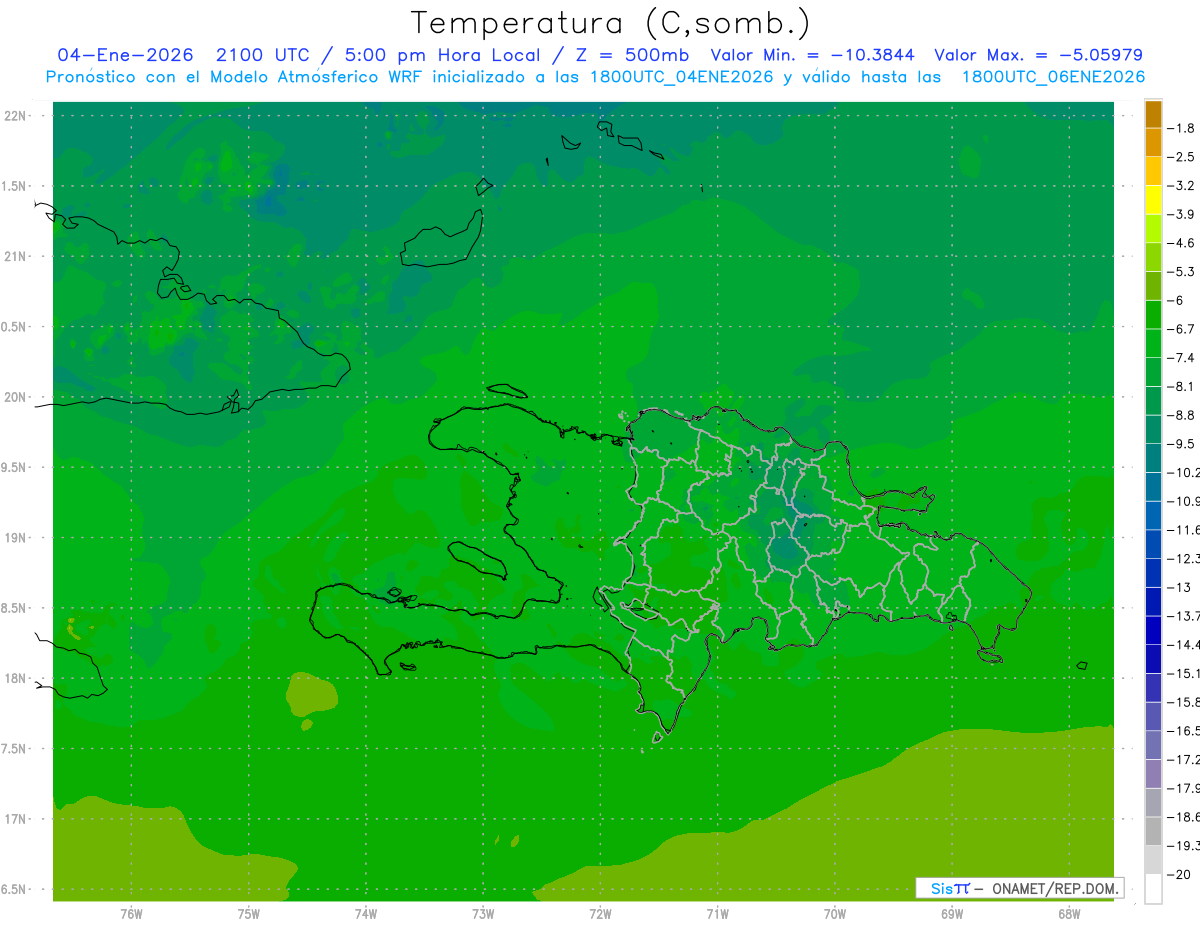Viewport: 1200px width, 927px height.
Task: Pick the white swatch below -20
Action: 1153,889
